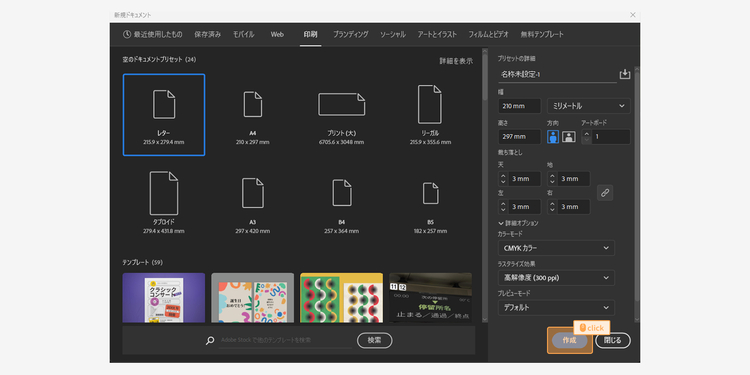Image resolution: width=750 pixels, height=375 pixels.
Task: Switch to the 保存済み tab
Action: point(208,34)
